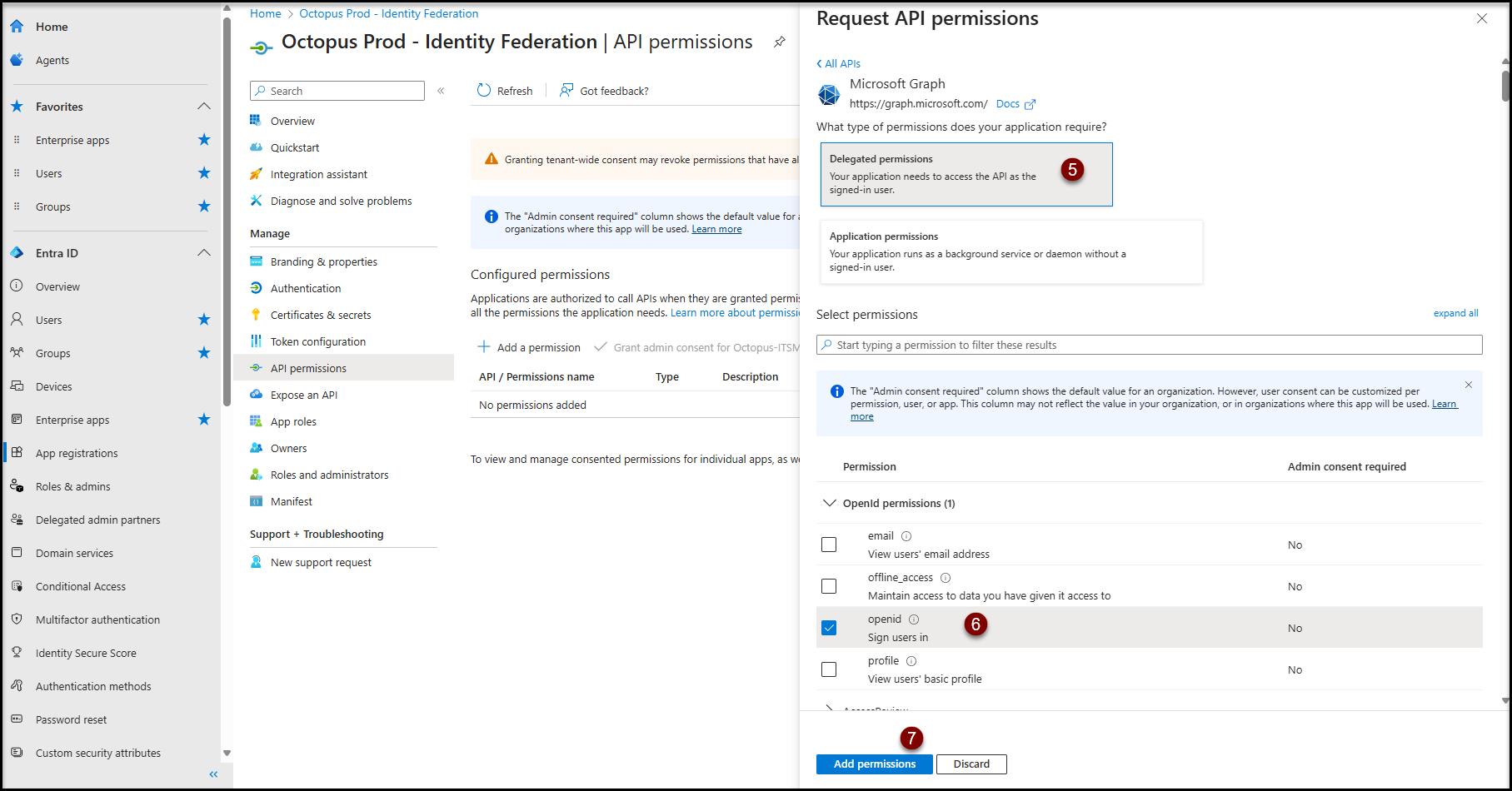This screenshot has height=791, width=1512.
Task: Click the Got feedback icon
Action: [566, 91]
